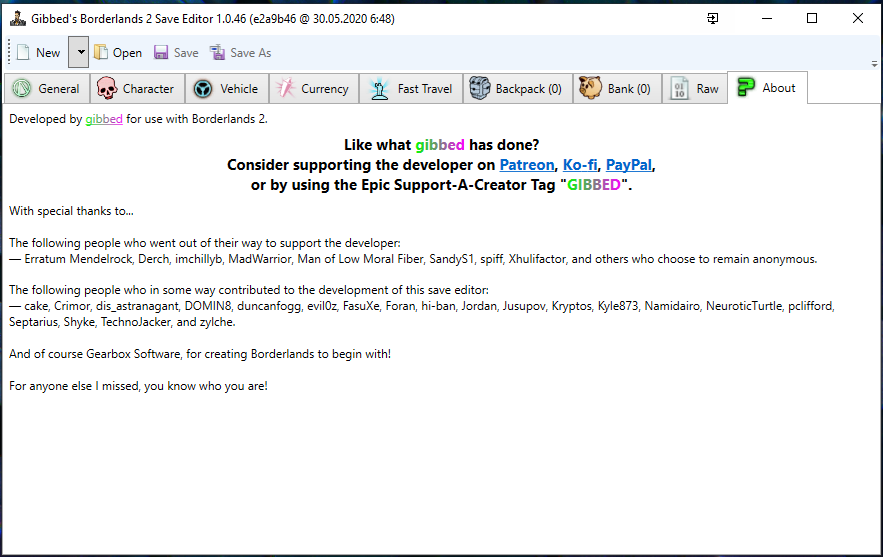Open the Ko-fi support link
Viewport: 883px width, 557px height.
580,165
